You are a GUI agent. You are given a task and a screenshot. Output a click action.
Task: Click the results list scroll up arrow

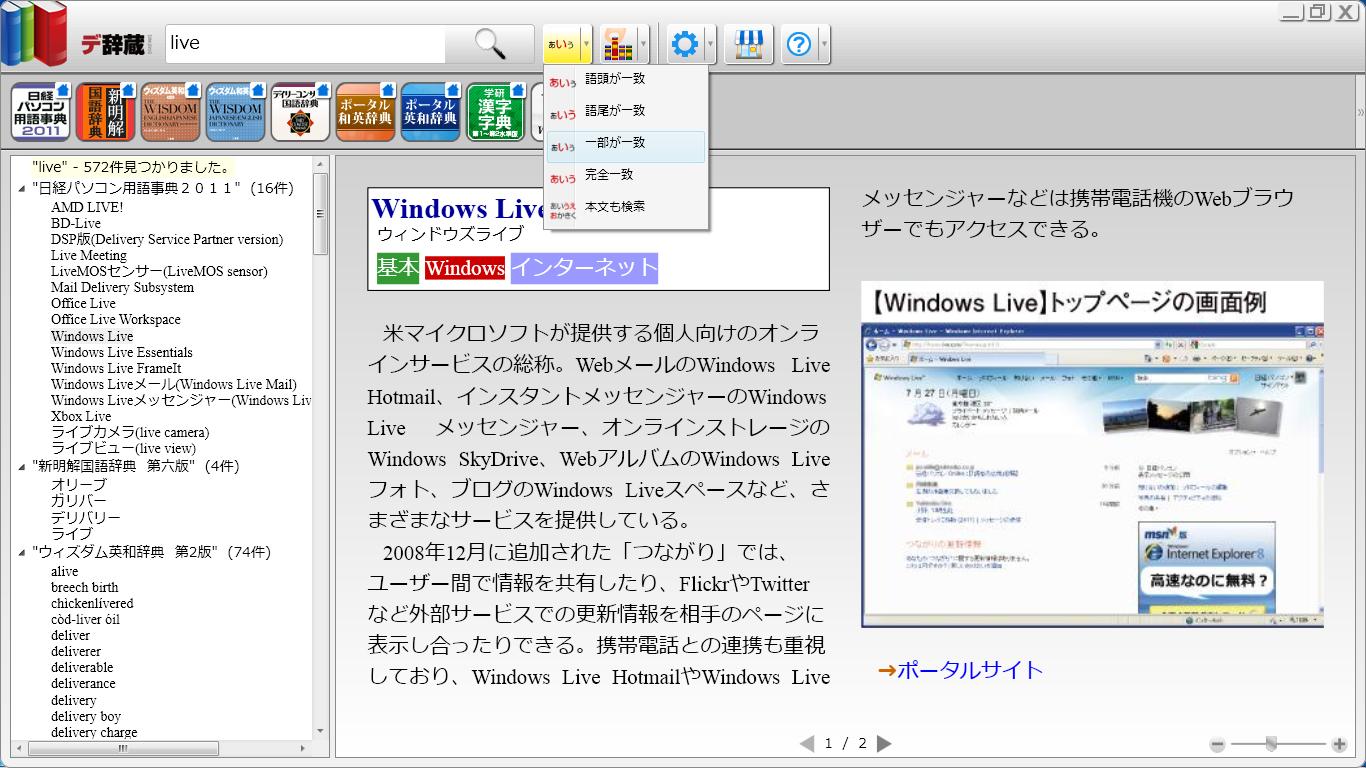point(320,164)
